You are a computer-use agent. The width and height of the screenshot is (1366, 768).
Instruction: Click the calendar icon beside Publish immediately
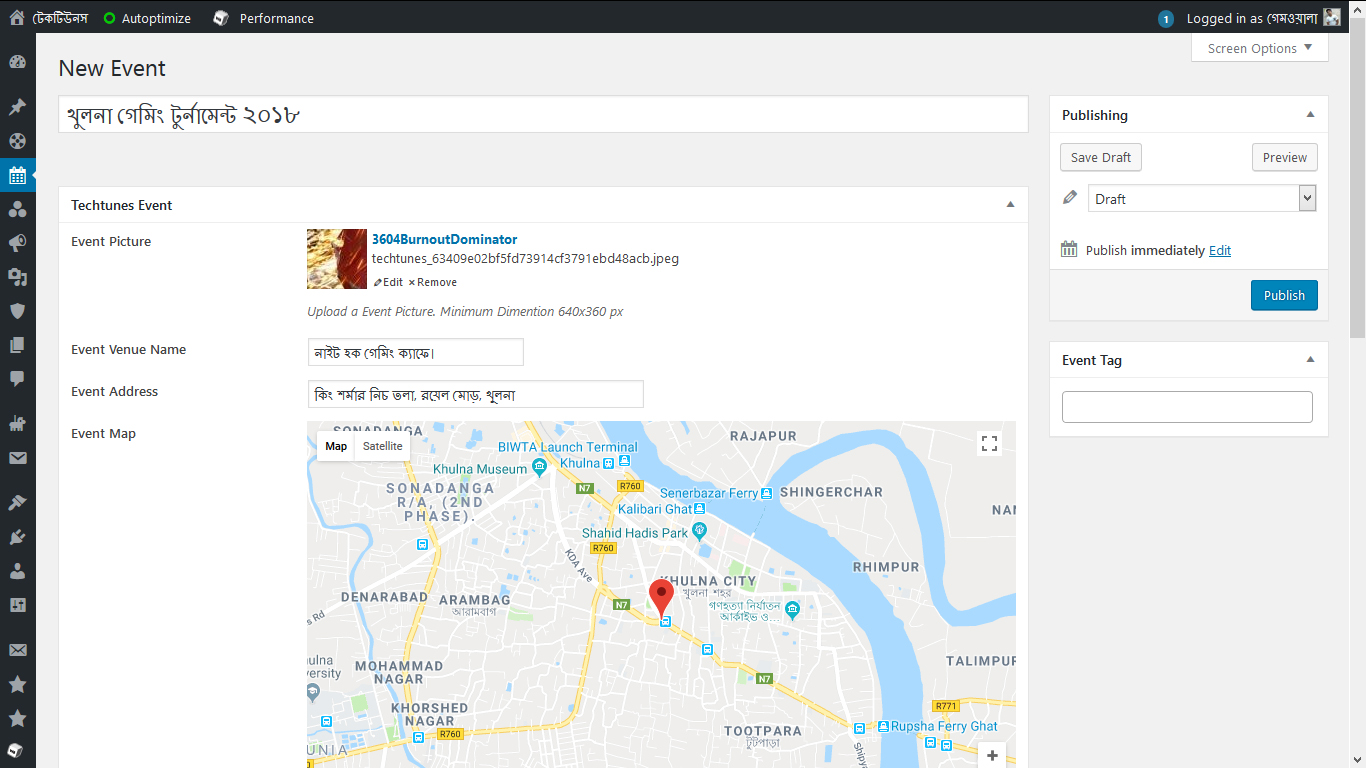point(1069,249)
